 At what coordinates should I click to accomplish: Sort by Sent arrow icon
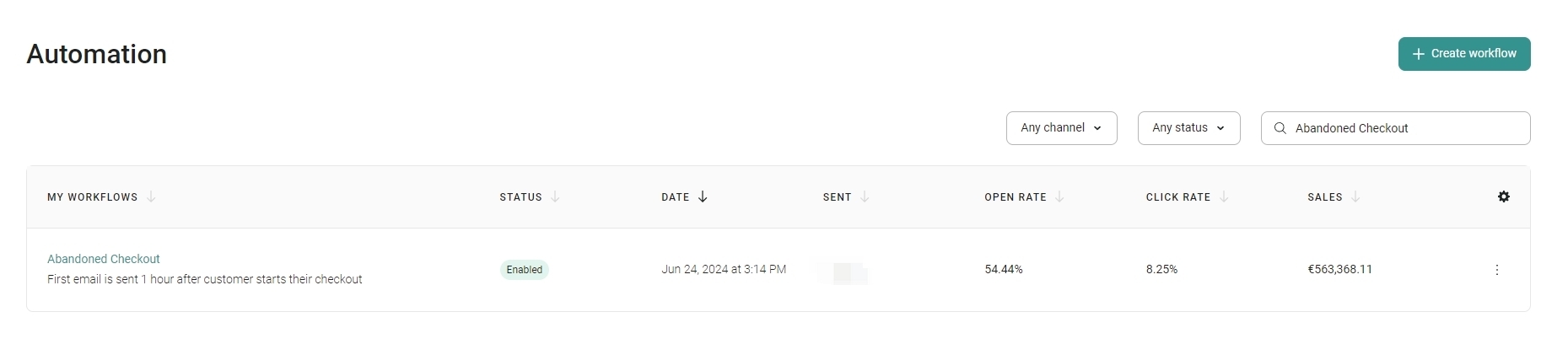coord(865,196)
